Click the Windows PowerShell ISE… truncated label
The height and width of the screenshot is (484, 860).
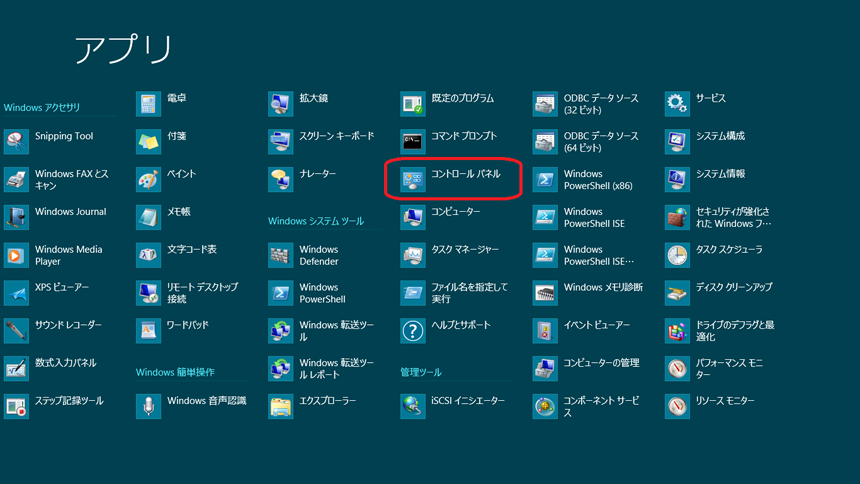(x=599, y=256)
